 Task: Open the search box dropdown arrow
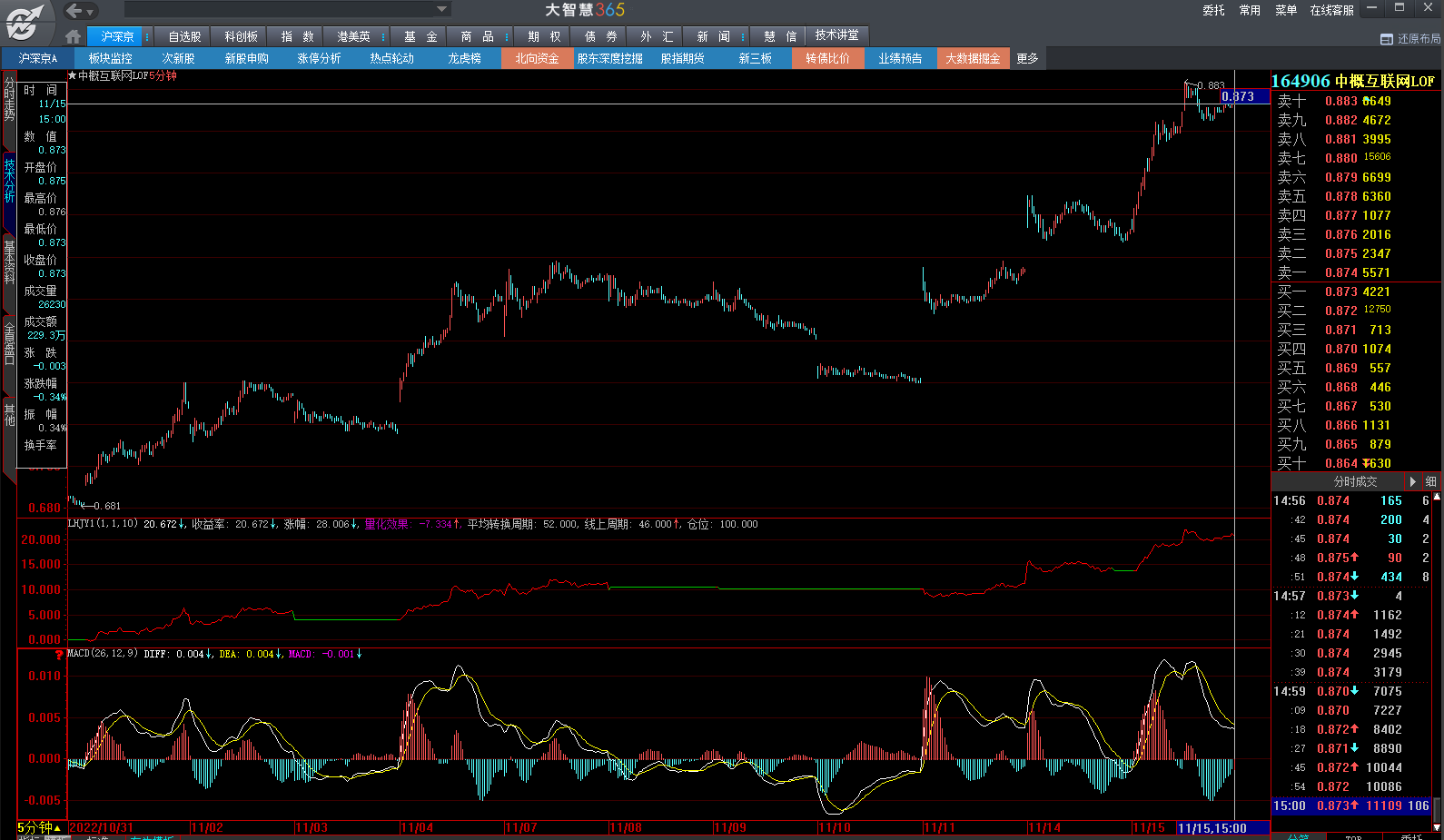point(442,10)
